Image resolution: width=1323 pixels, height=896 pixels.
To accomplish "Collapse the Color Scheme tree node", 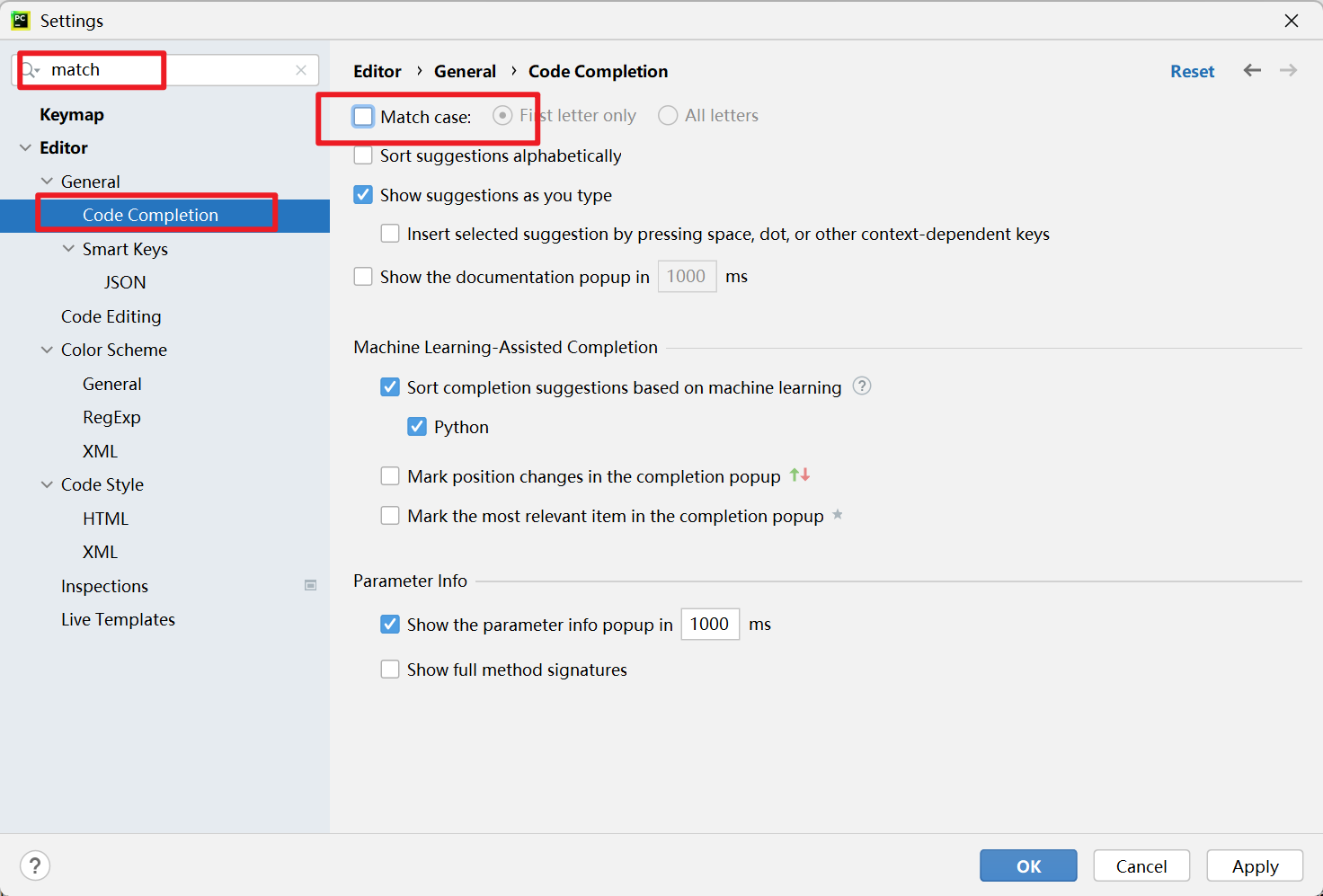I will pyautogui.click(x=47, y=350).
